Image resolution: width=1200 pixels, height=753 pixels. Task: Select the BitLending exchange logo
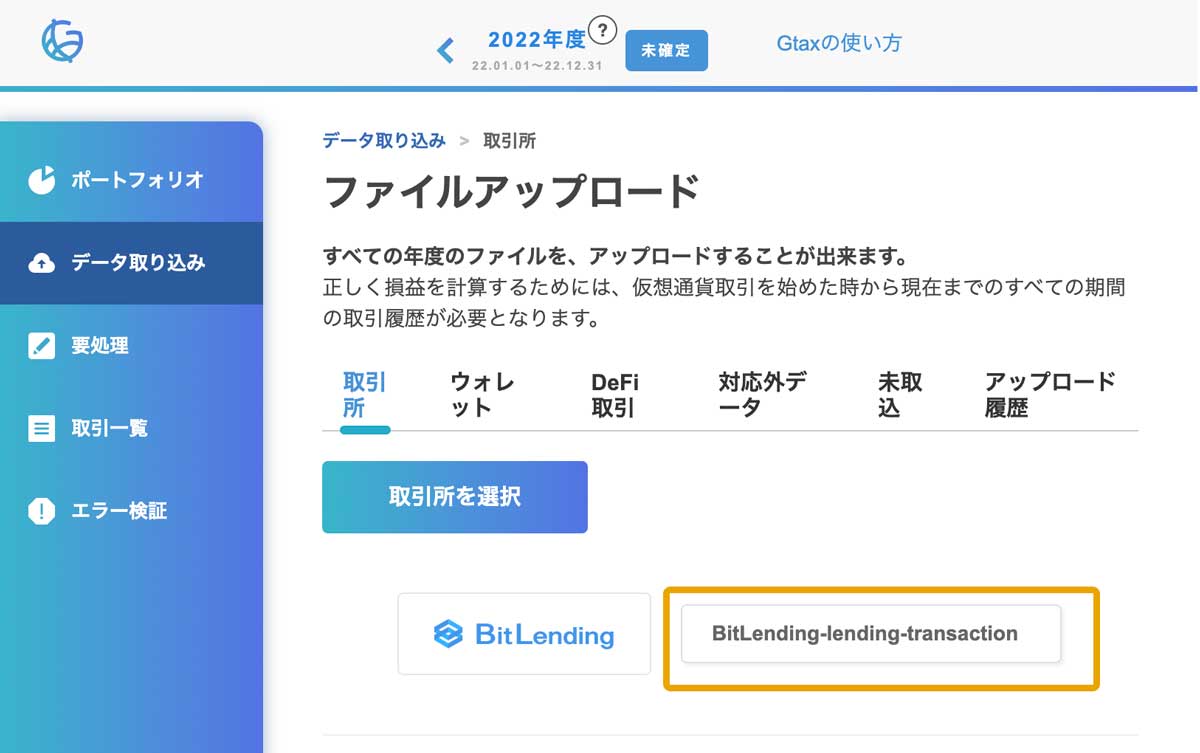pos(524,634)
